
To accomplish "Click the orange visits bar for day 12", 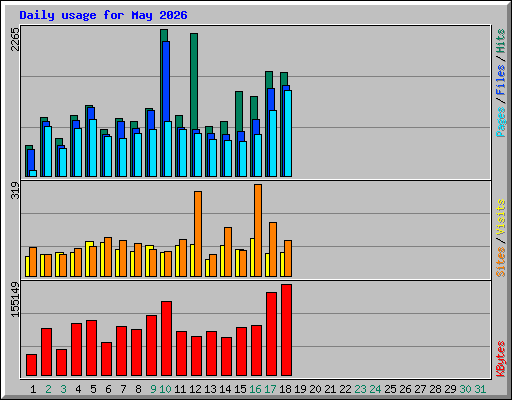I will (198, 234).
